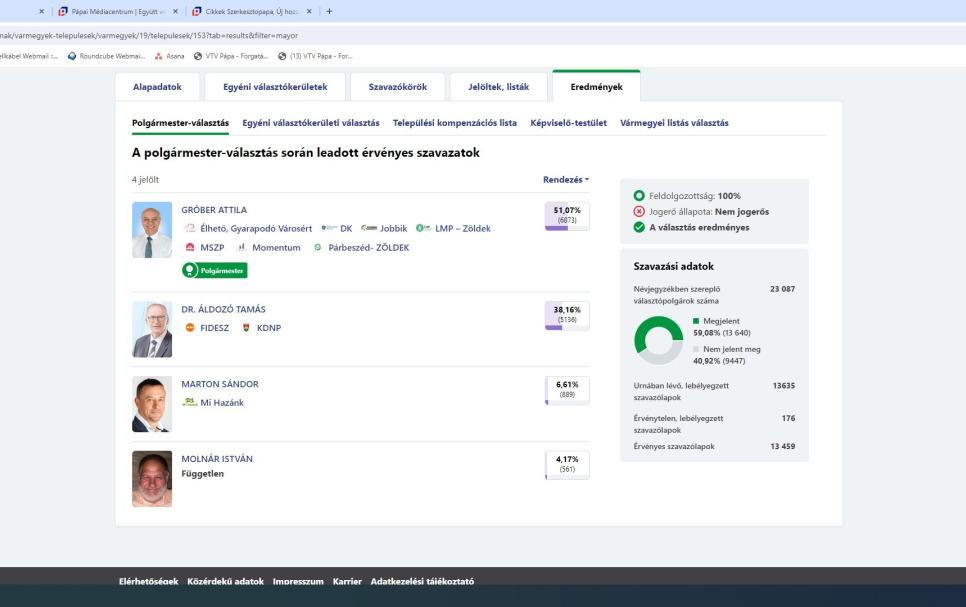Image resolution: width=966 pixels, height=607 pixels.
Task: Select the Szavazókörök tab
Action: 397,87
